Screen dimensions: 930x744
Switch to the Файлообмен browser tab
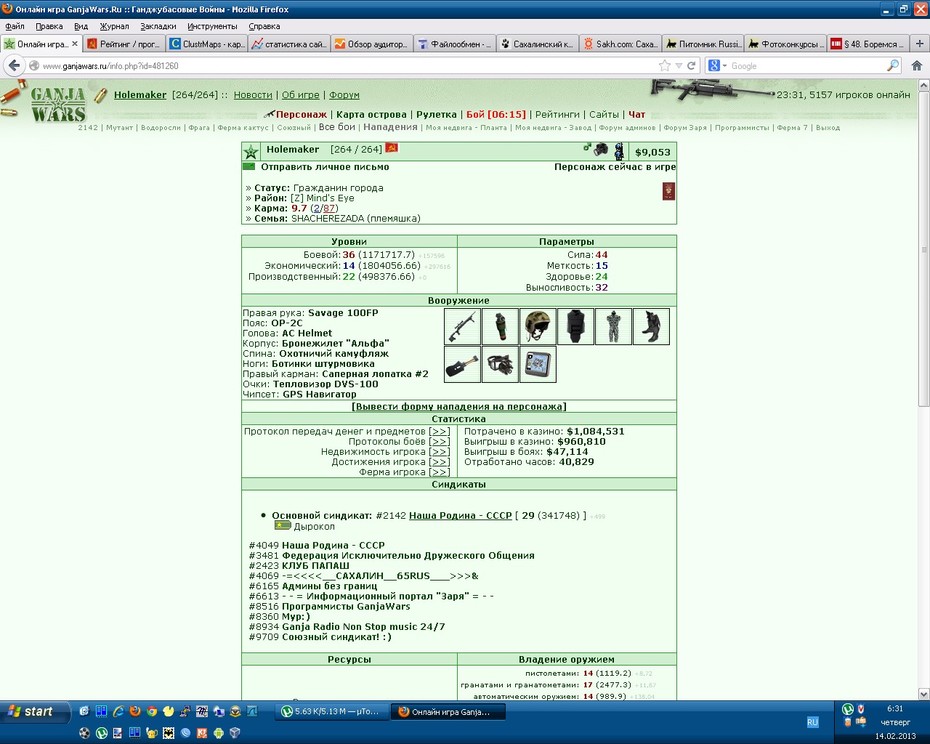pyautogui.click(x=454, y=44)
